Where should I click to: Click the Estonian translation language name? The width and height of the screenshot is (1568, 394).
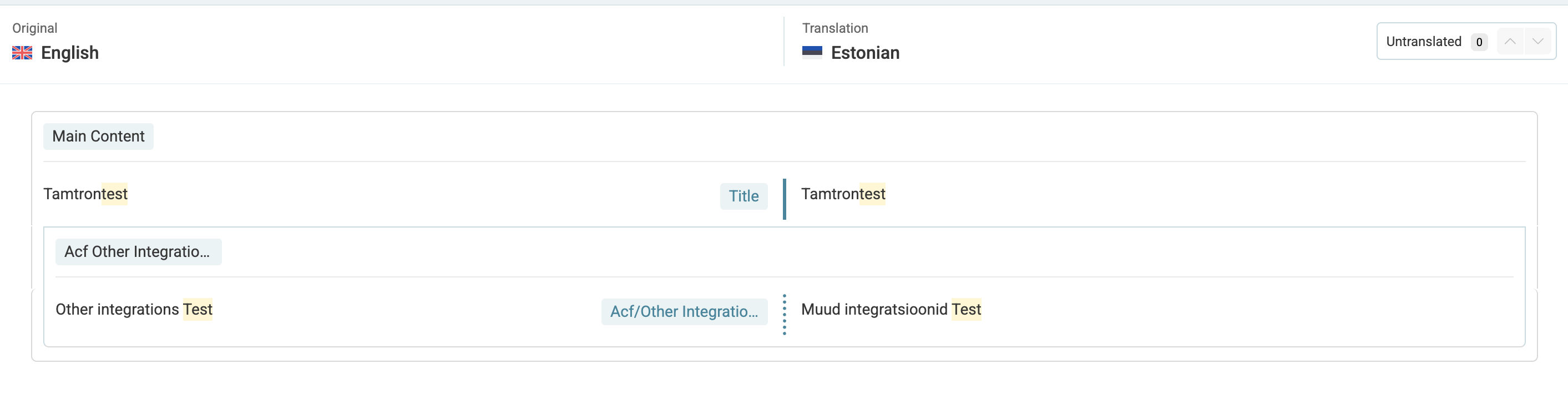tap(866, 53)
